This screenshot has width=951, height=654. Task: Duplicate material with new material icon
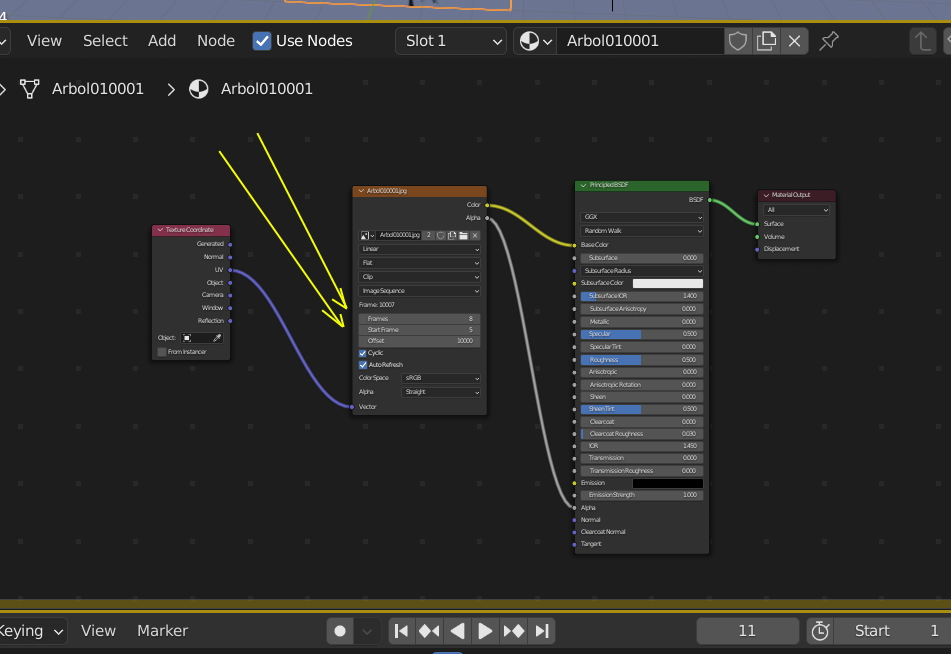[x=766, y=41]
